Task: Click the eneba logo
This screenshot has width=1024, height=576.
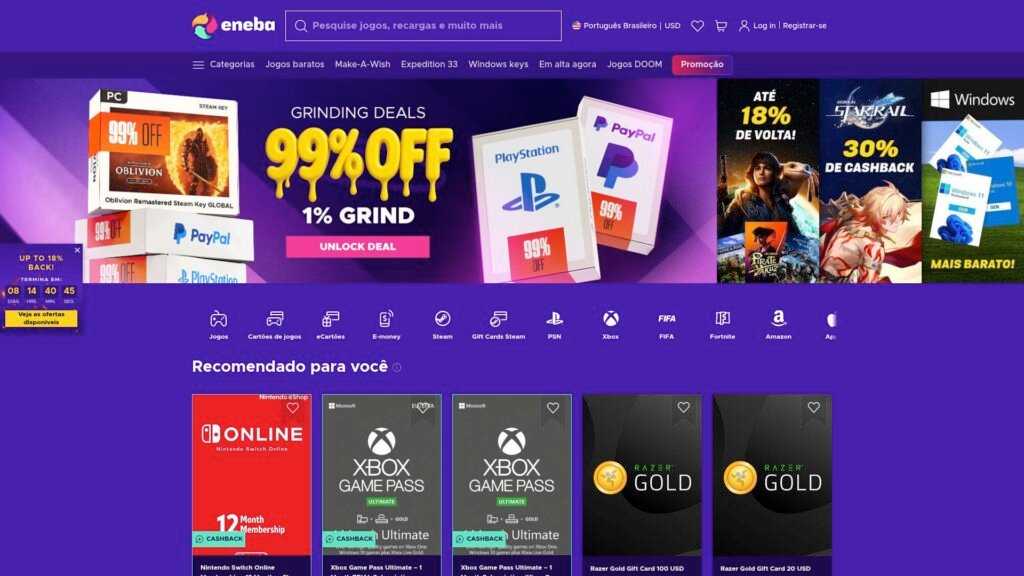Action: pyautogui.click(x=233, y=26)
